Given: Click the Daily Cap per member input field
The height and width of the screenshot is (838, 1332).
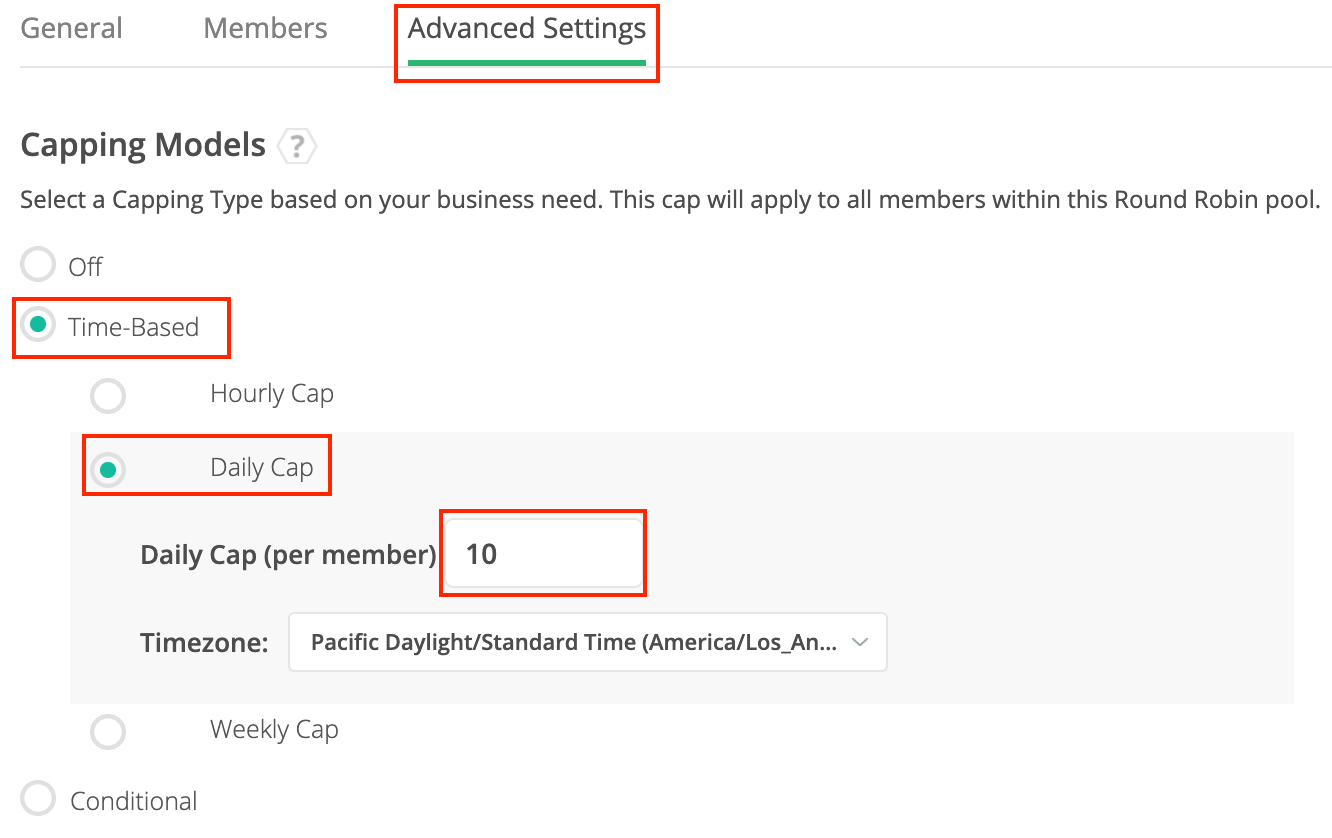Looking at the screenshot, I should click(x=543, y=553).
